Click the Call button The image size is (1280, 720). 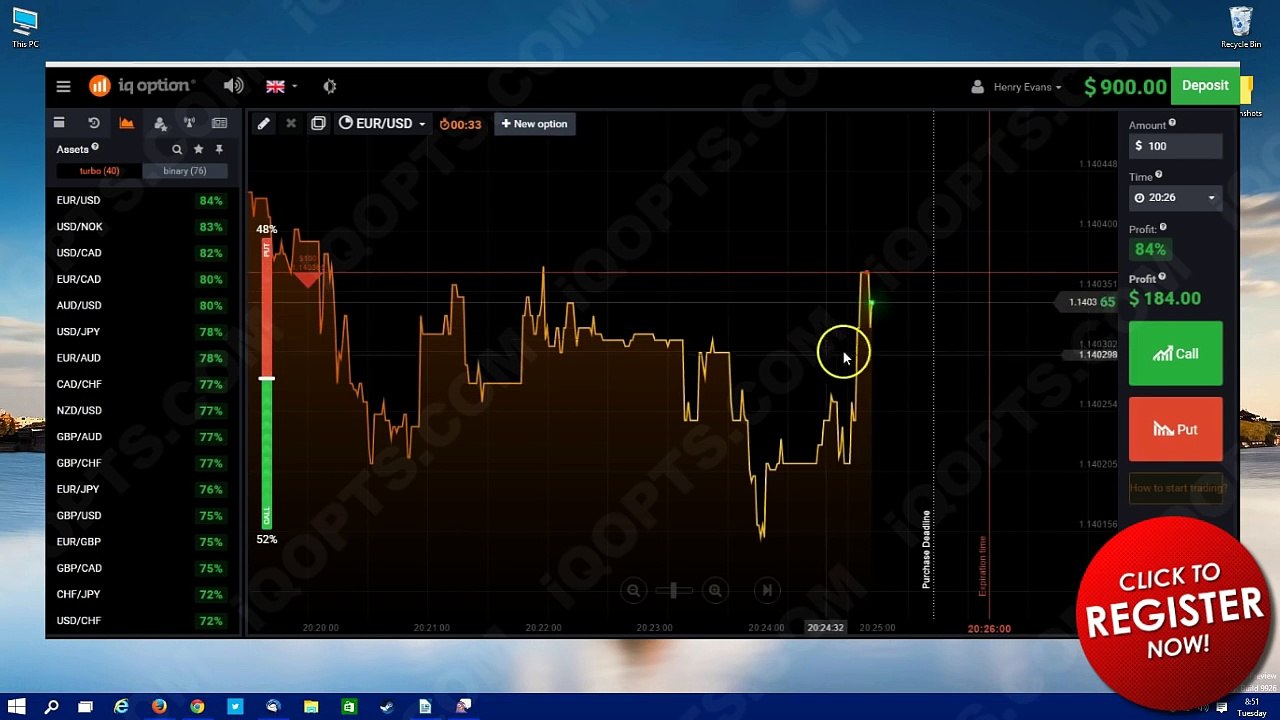coord(1175,354)
